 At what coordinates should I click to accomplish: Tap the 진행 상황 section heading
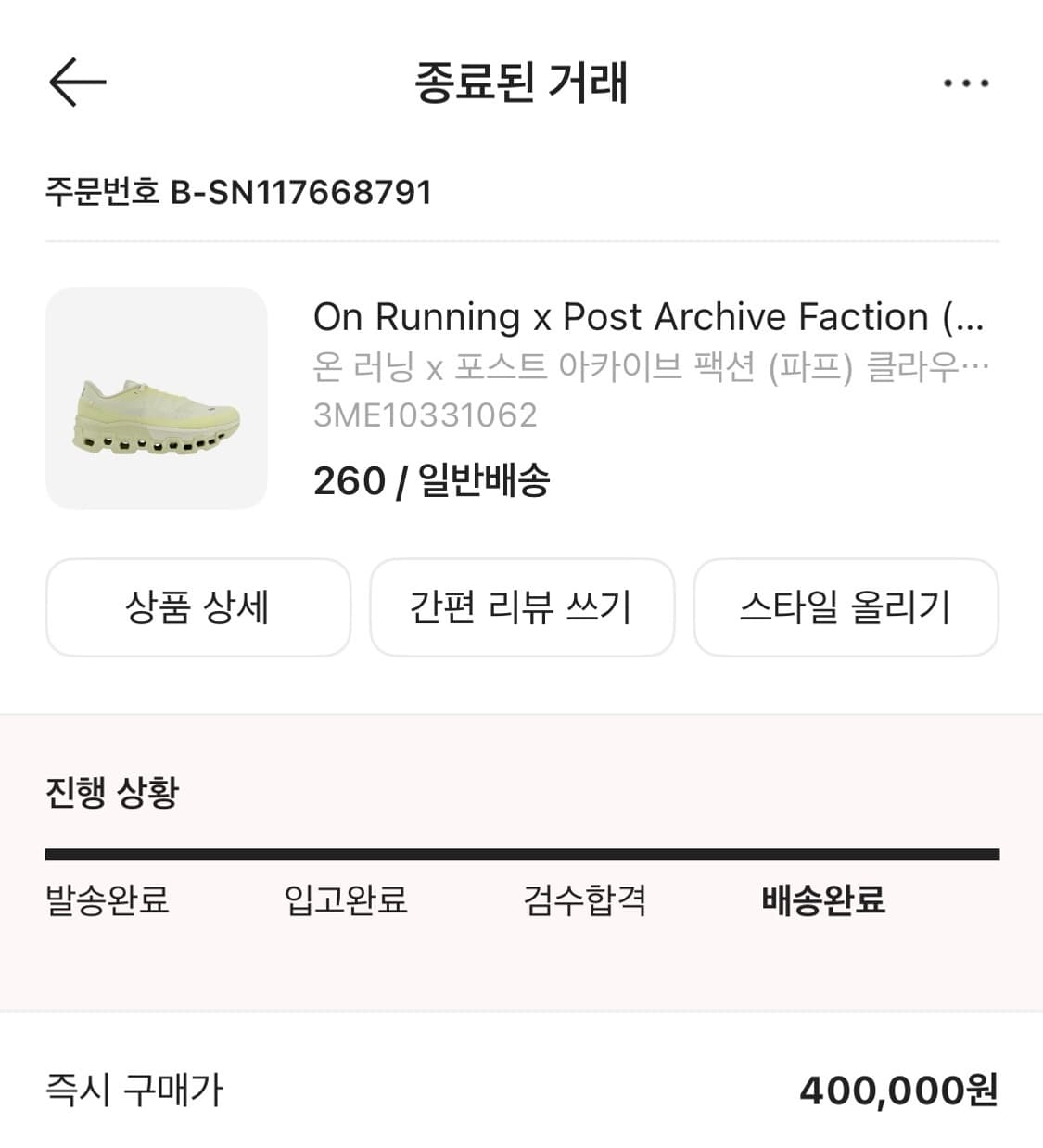point(112,792)
